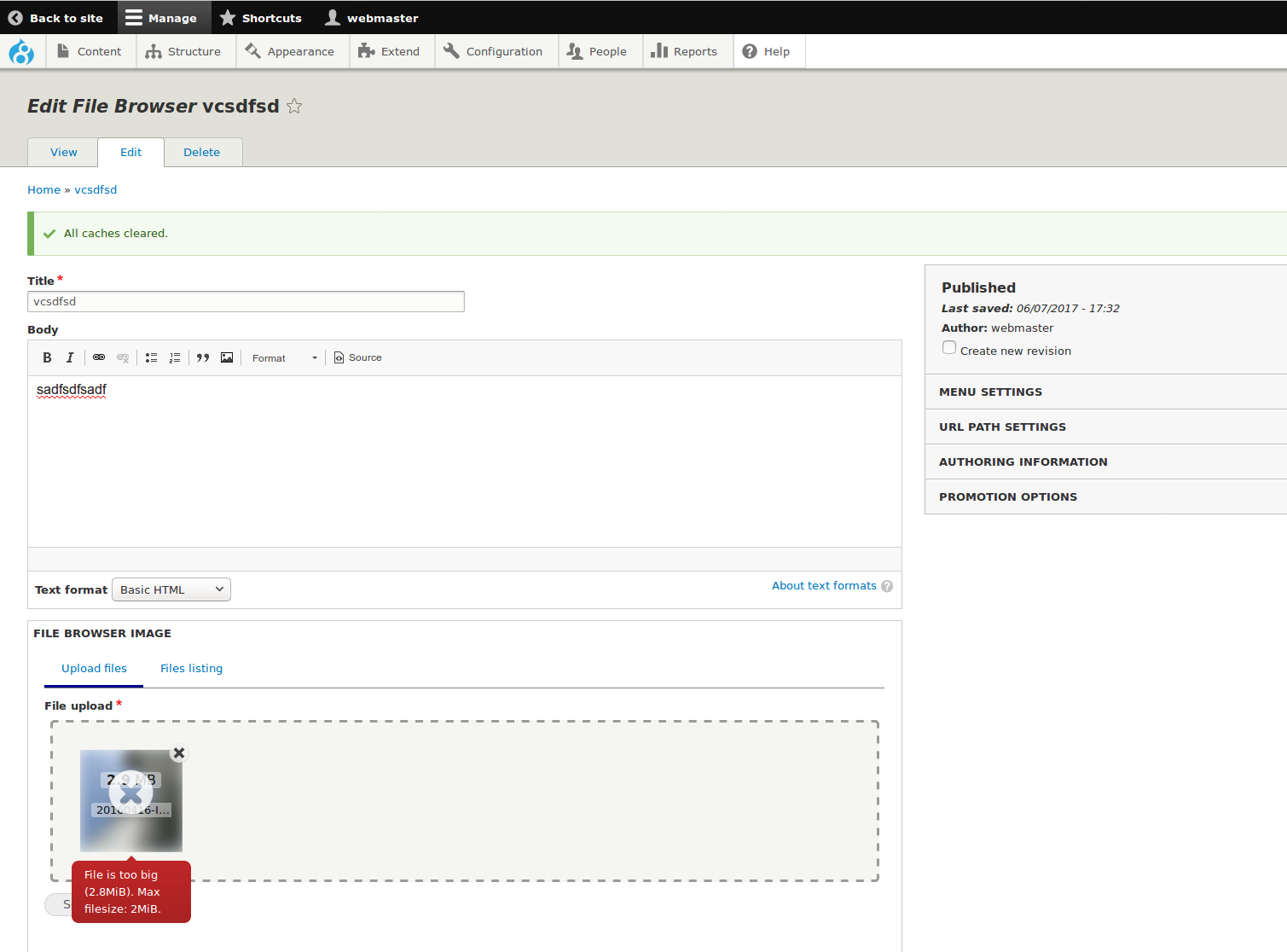Open the Files listing tab
Image resolution: width=1287 pixels, height=952 pixels.
pos(191,668)
